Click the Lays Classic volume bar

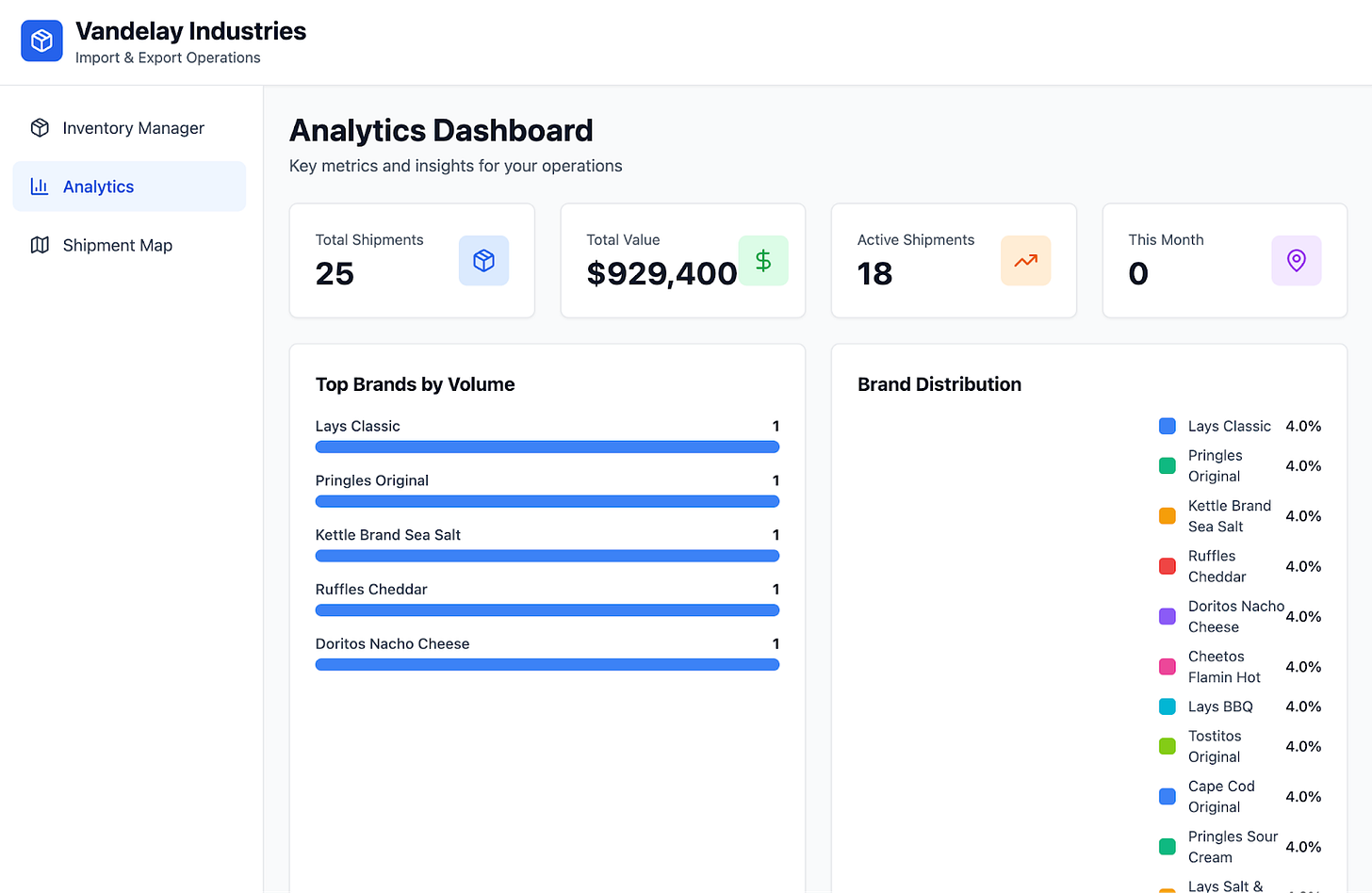(547, 447)
